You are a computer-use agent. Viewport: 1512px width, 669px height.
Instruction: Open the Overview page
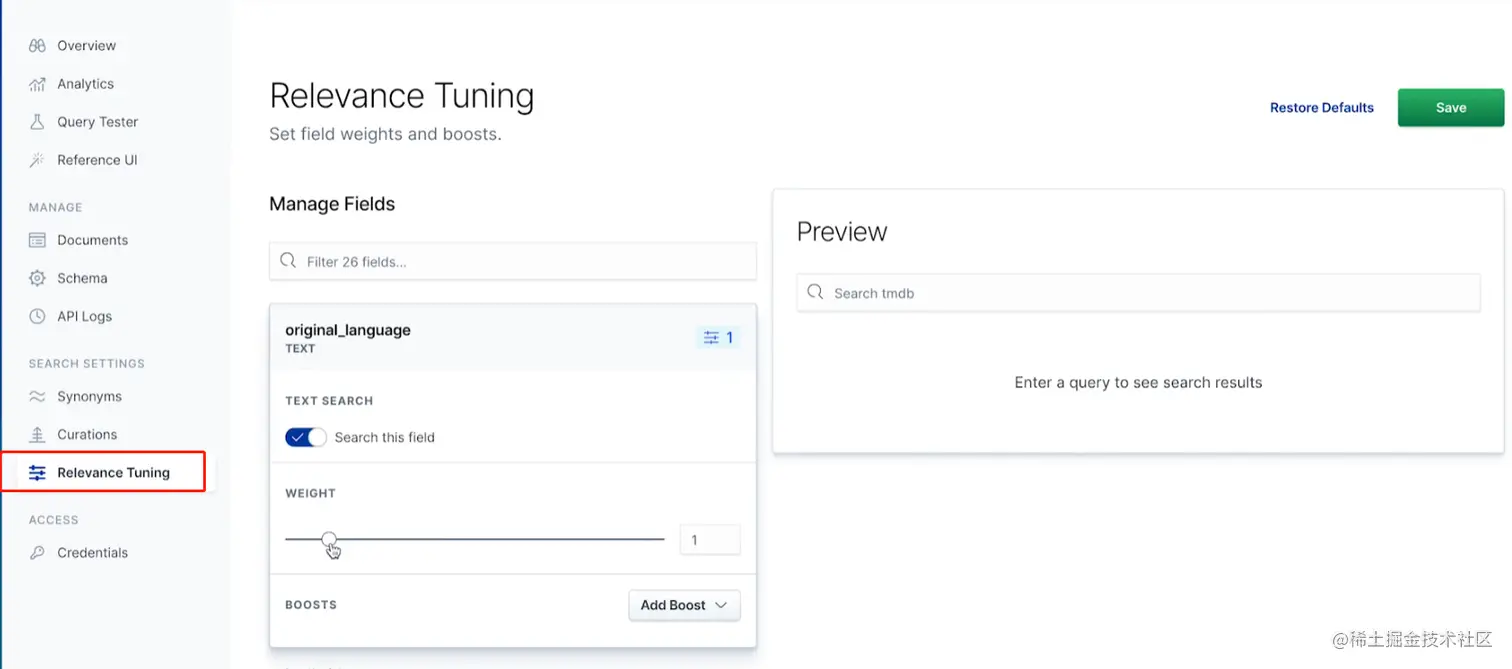[86, 46]
